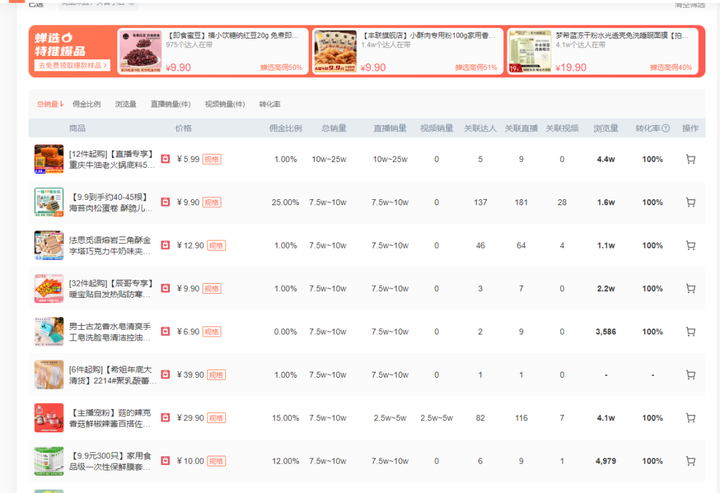Add the 暖宝贴 row to cart
This screenshot has width=720, height=493.
(x=690, y=289)
